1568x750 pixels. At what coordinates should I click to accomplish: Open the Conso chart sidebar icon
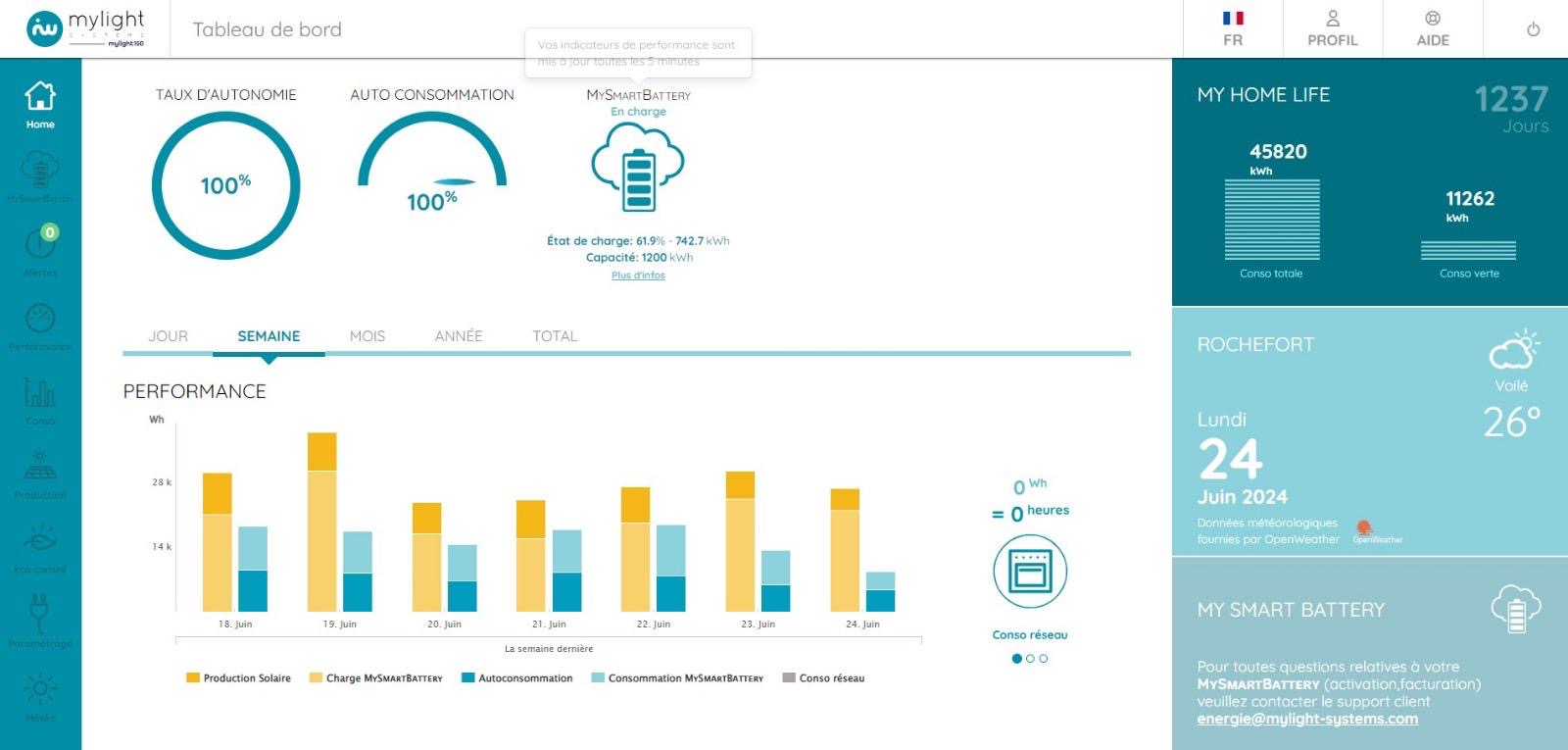pyautogui.click(x=40, y=399)
